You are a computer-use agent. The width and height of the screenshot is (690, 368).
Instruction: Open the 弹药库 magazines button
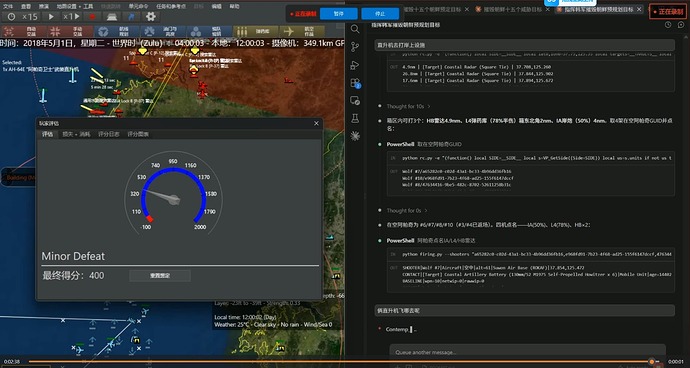point(256,31)
